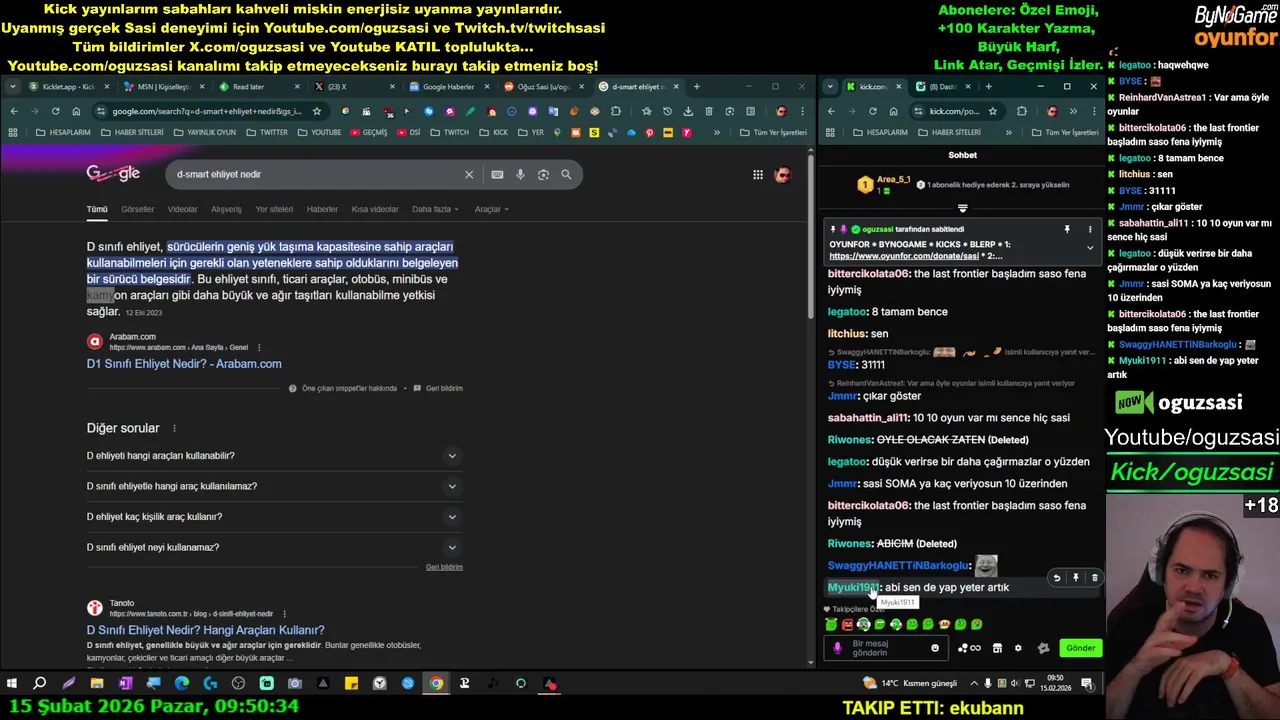Open Chrome from the Windows taskbar
Screen dimensions: 1280x720
(436, 684)
